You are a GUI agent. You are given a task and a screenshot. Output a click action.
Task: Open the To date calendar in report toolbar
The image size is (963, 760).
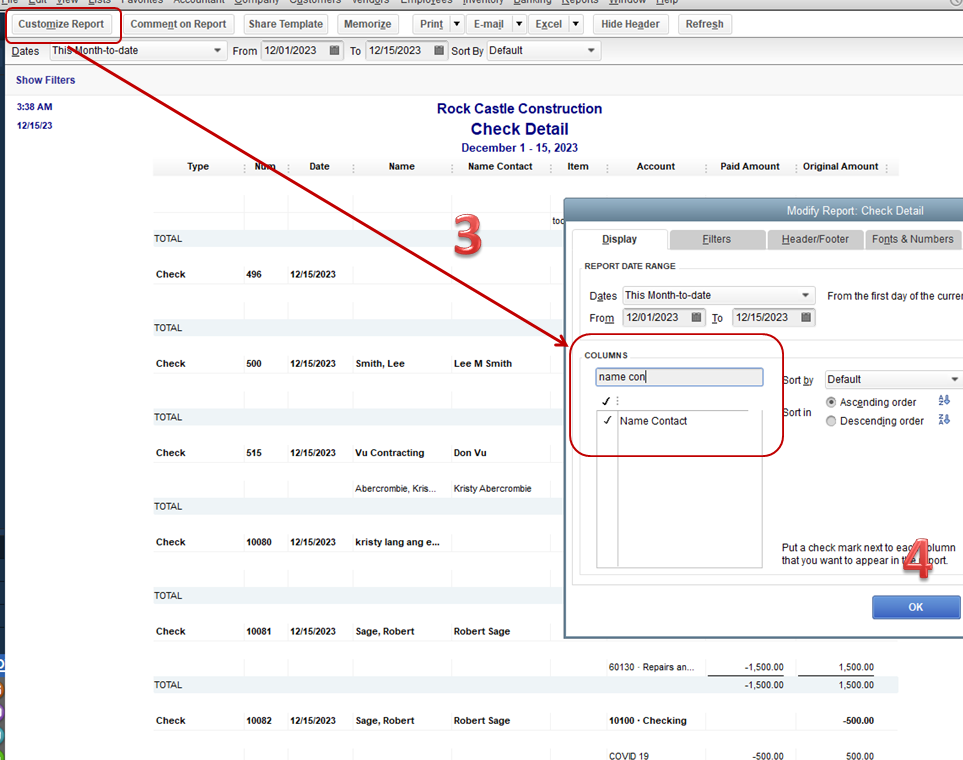click(x=439, y=50)
